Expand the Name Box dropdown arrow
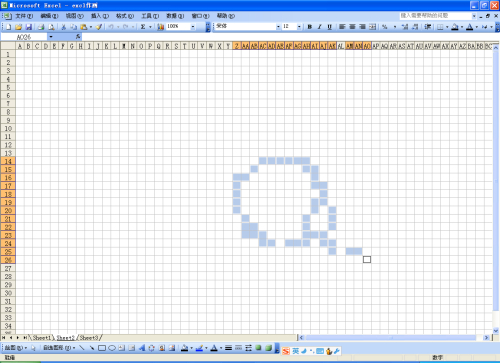Screen dimensions: 500x363 (51, 37)
